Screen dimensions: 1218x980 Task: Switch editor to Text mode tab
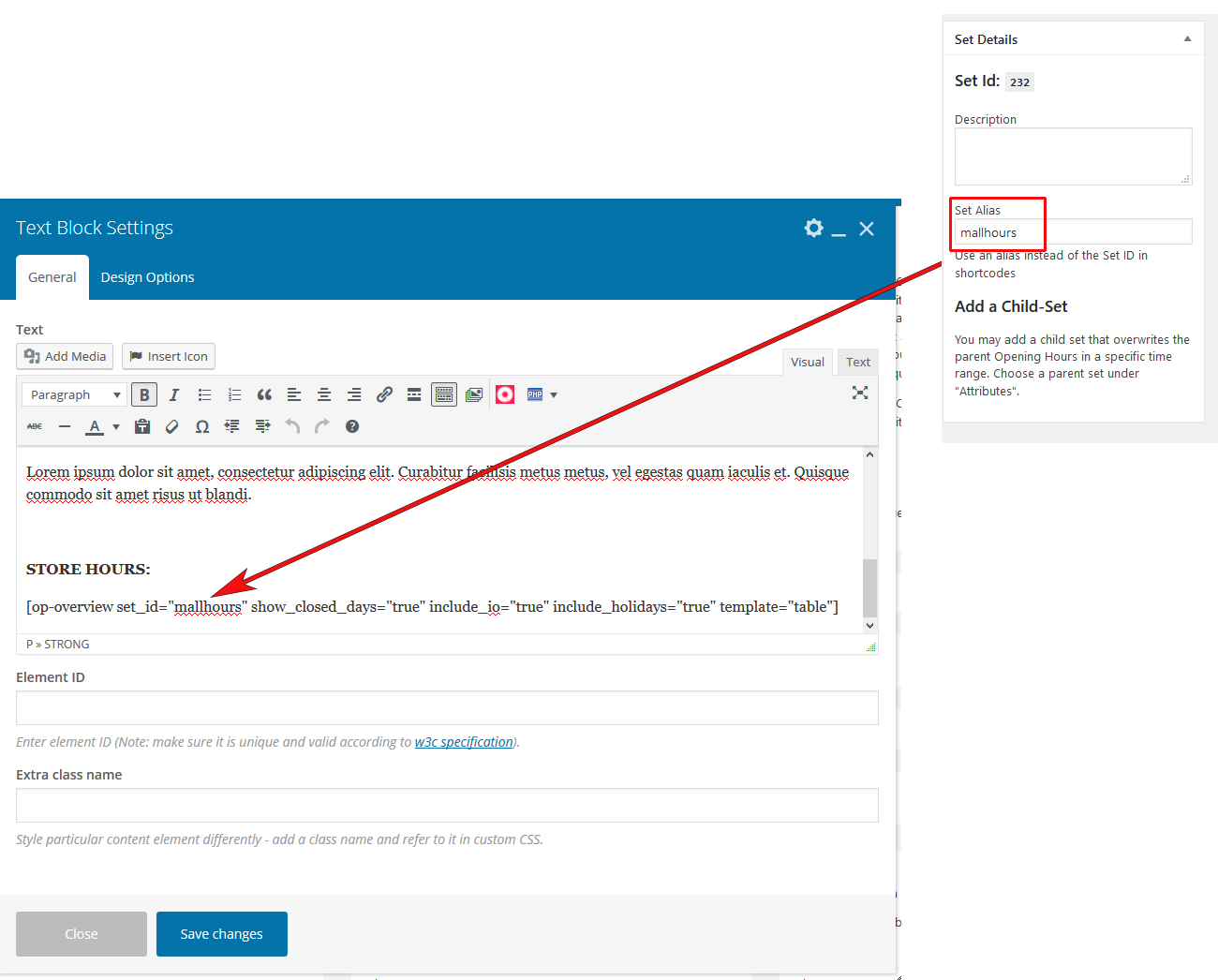click(x=857, y=363)
